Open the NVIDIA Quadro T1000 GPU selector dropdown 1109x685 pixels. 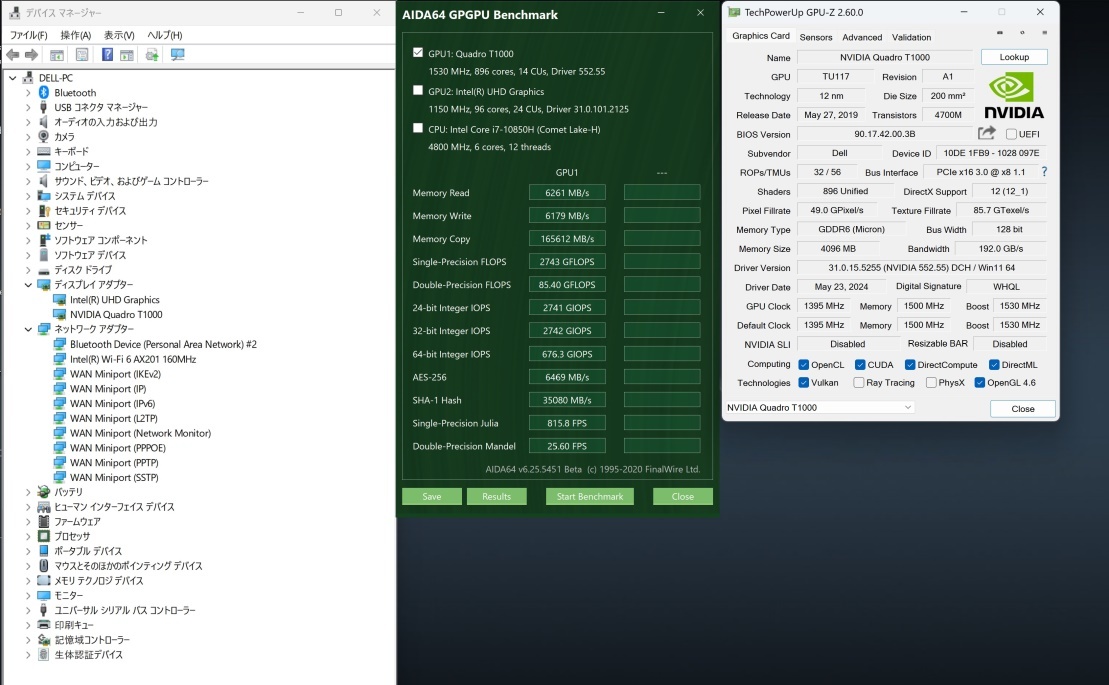(x=820, y=407)
